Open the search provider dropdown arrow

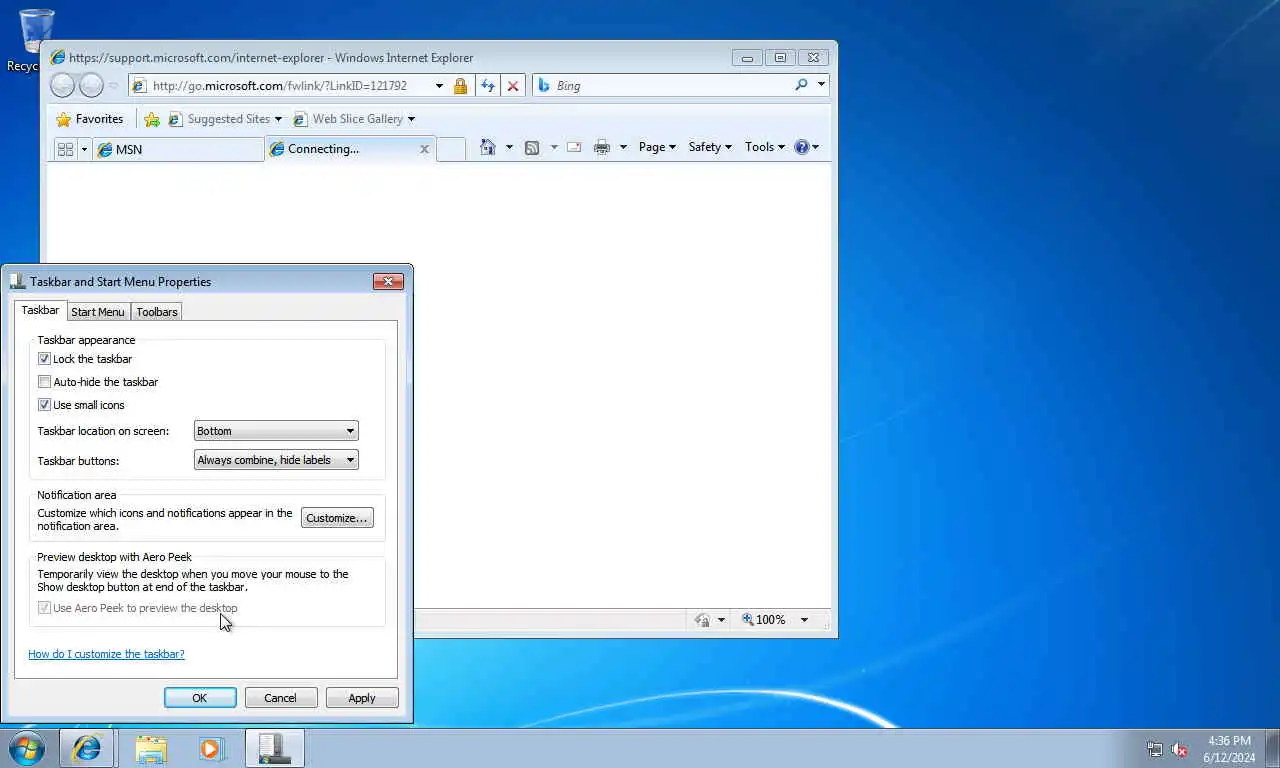821,85
